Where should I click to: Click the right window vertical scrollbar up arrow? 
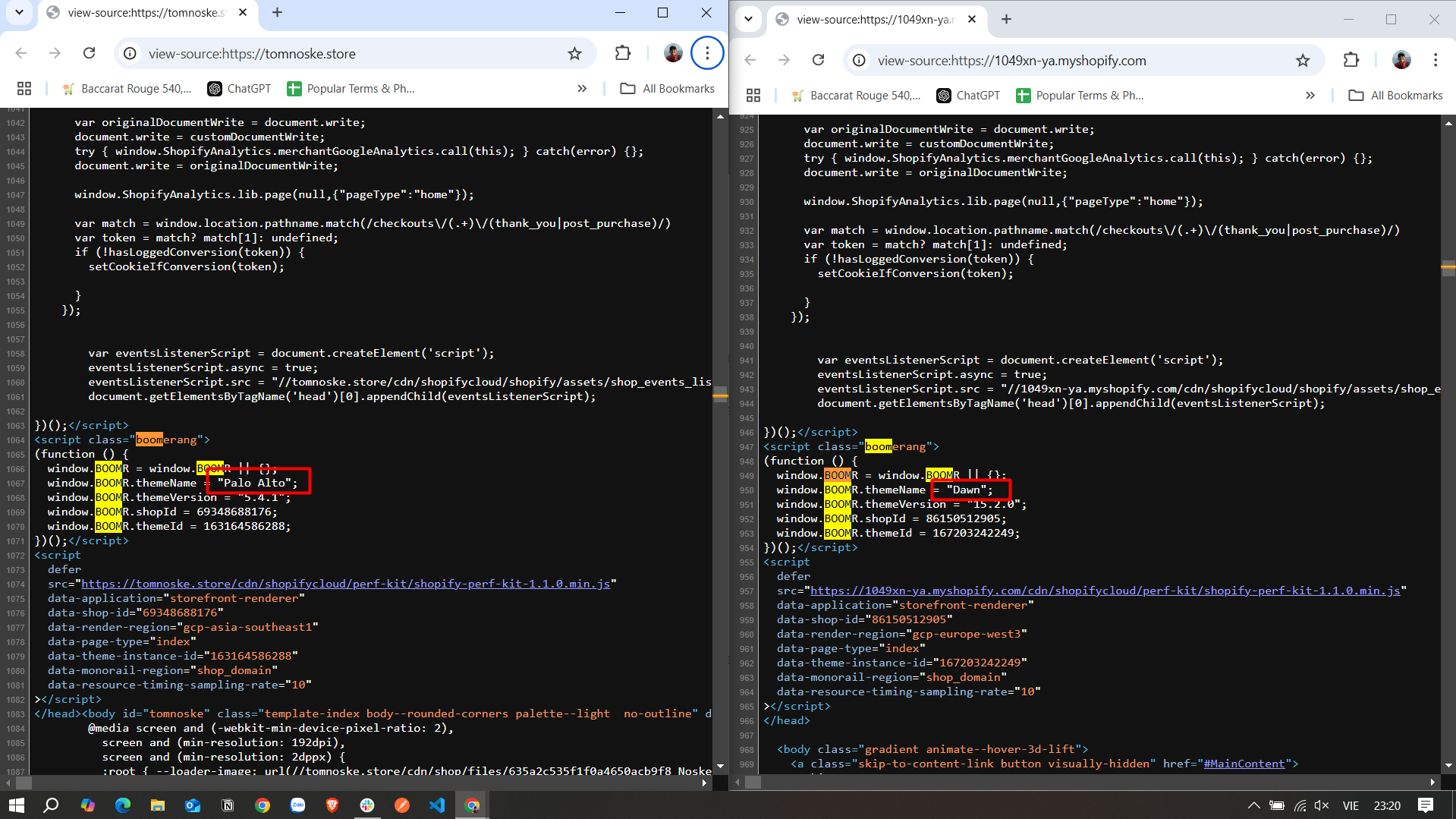pos(1448,123)
